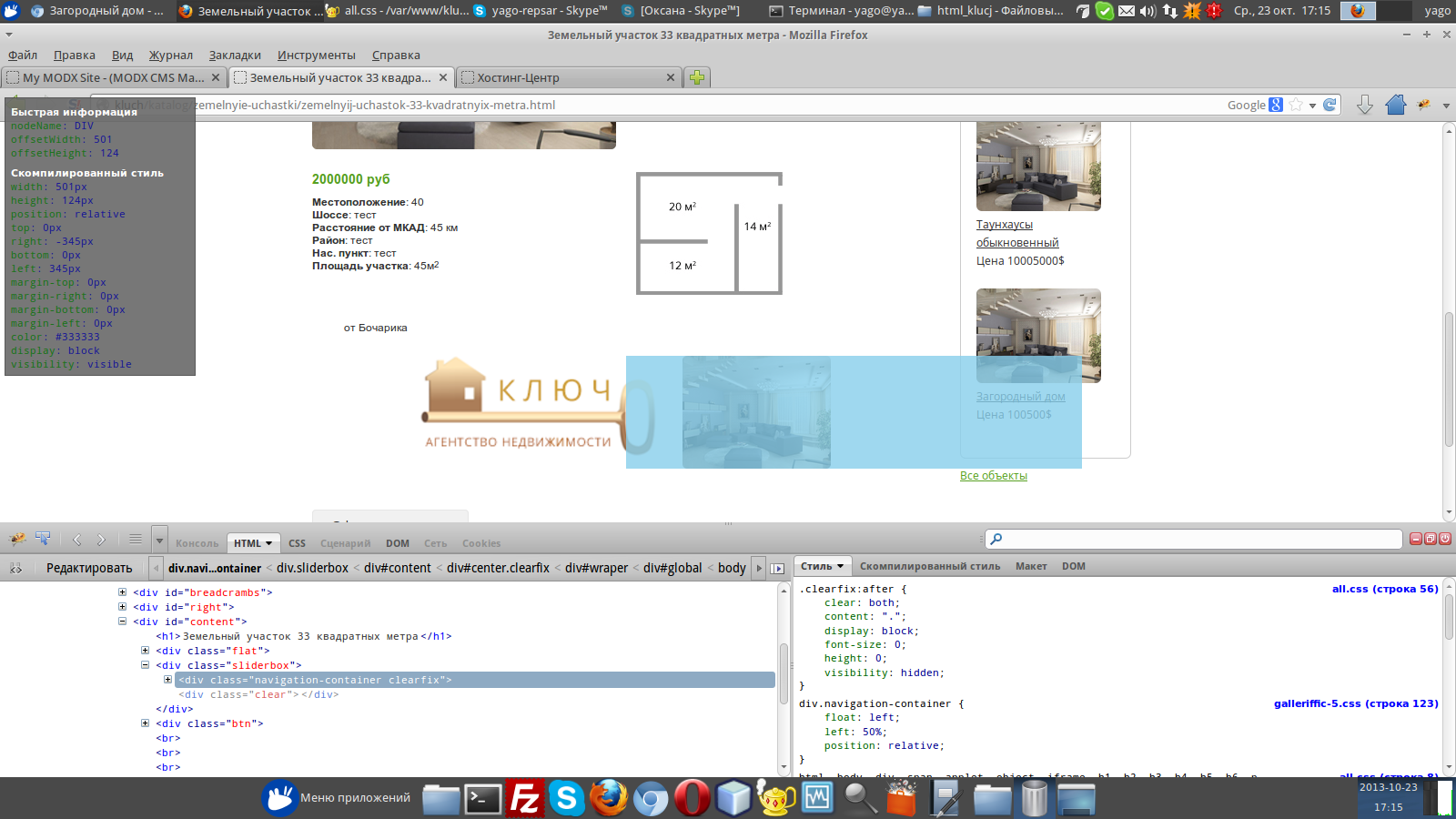Open the Firefox toolbar overflow dropdown arrow
1456x819 pixels.
1446,106
